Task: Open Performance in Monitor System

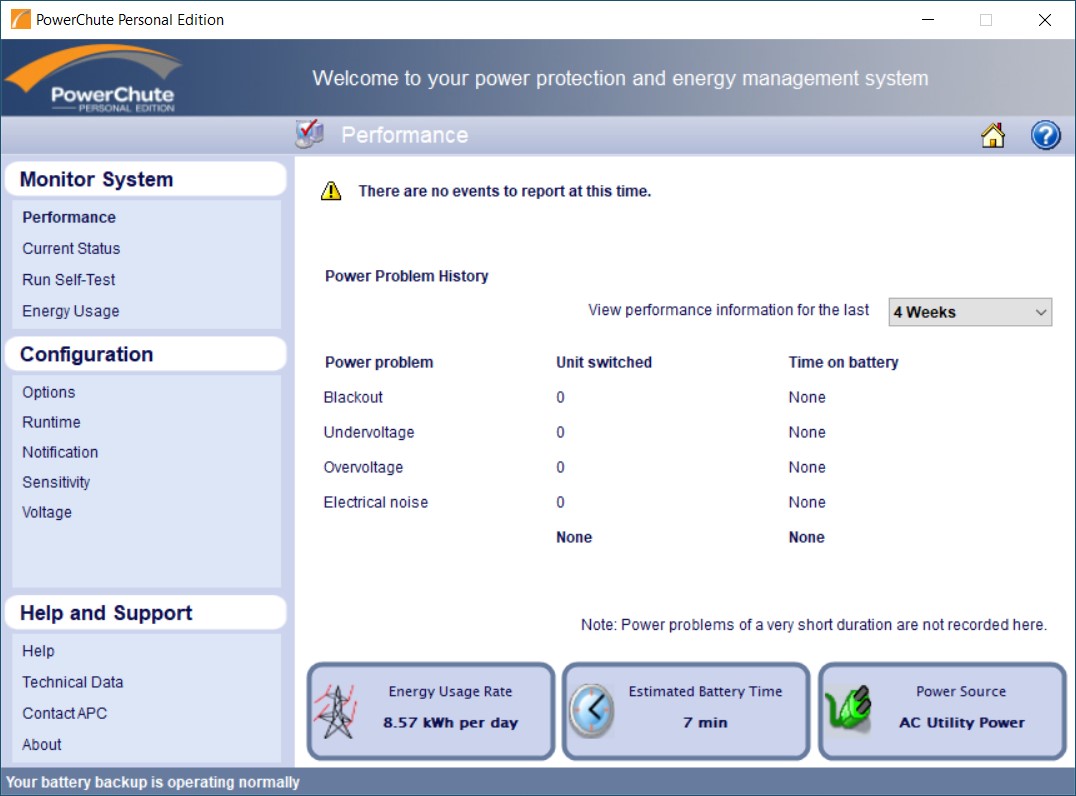Action: tap(69, 218)
